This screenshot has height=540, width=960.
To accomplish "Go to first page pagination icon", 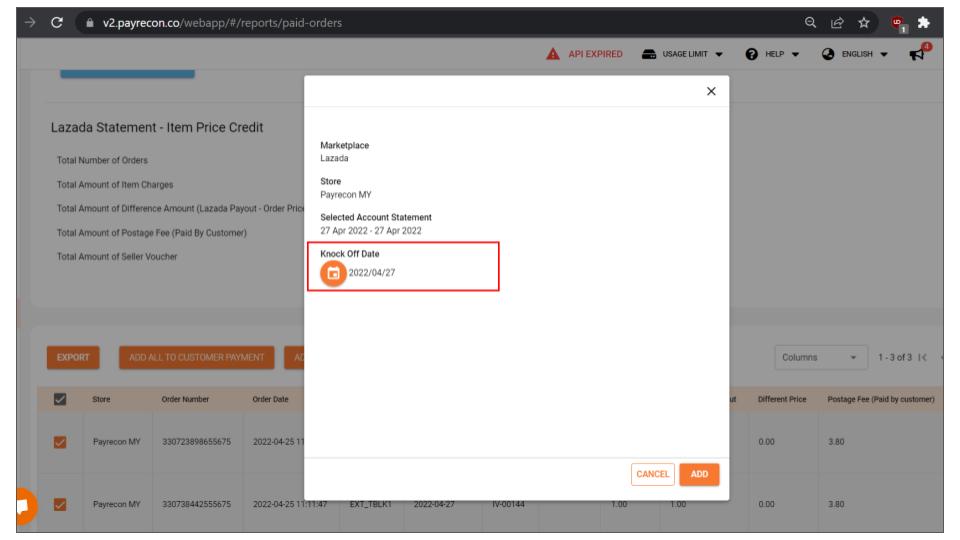I will click(923, 358).
